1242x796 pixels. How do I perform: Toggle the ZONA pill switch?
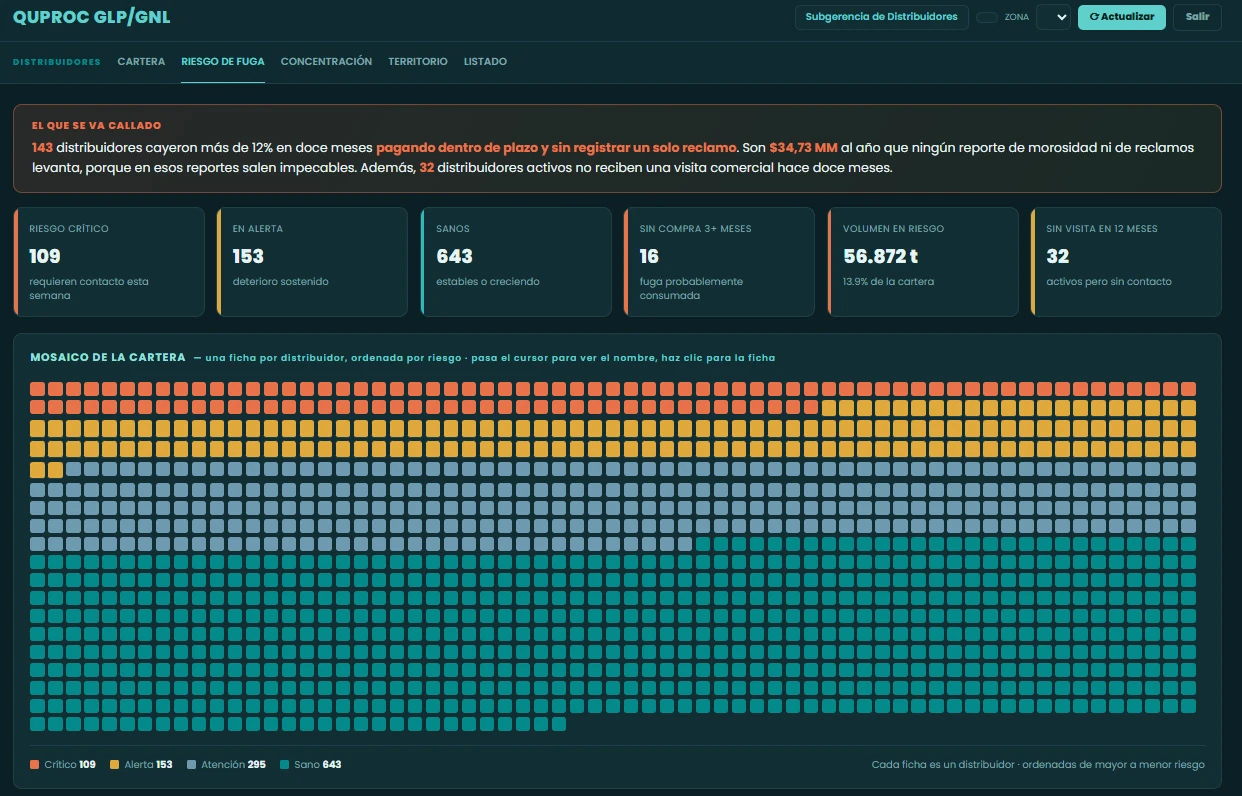coord(986,17)
